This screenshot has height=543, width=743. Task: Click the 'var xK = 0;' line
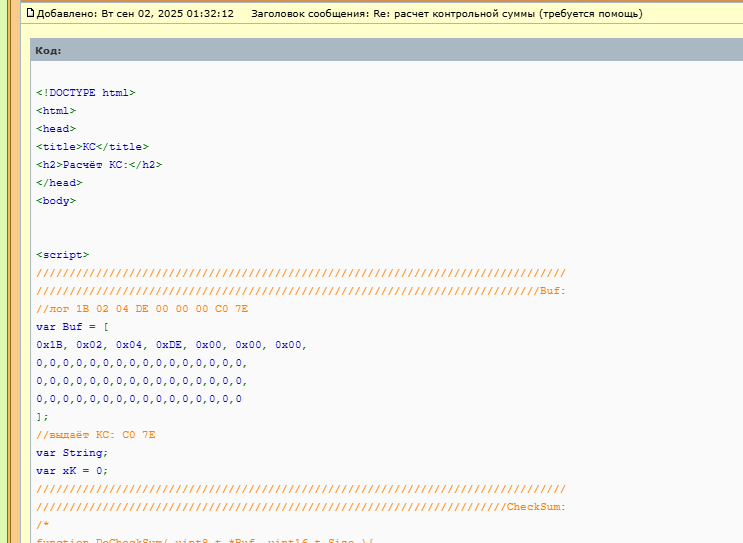[x=71, y=471]
